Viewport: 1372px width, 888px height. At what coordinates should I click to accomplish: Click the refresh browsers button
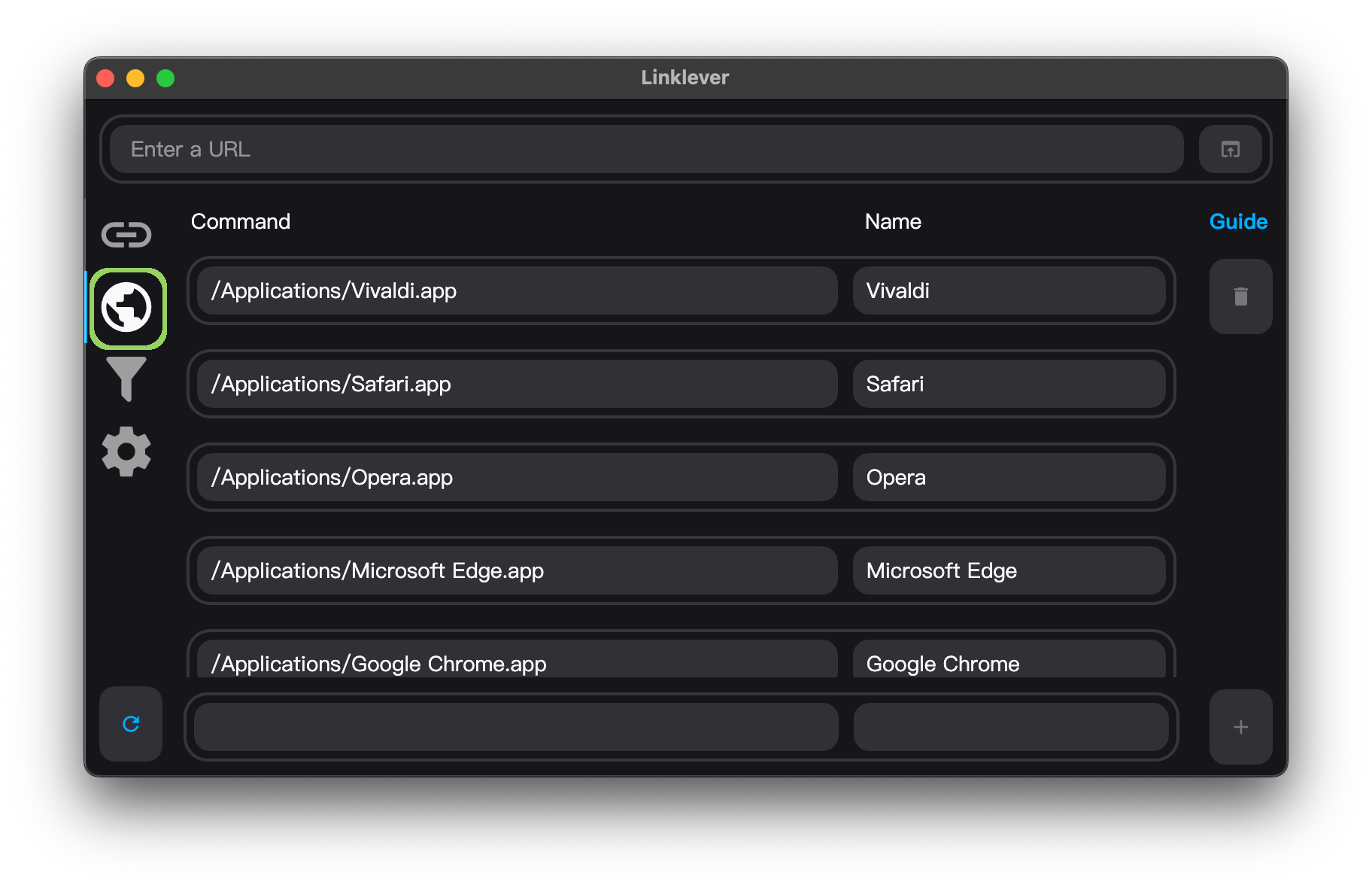(x=131, y=724)
